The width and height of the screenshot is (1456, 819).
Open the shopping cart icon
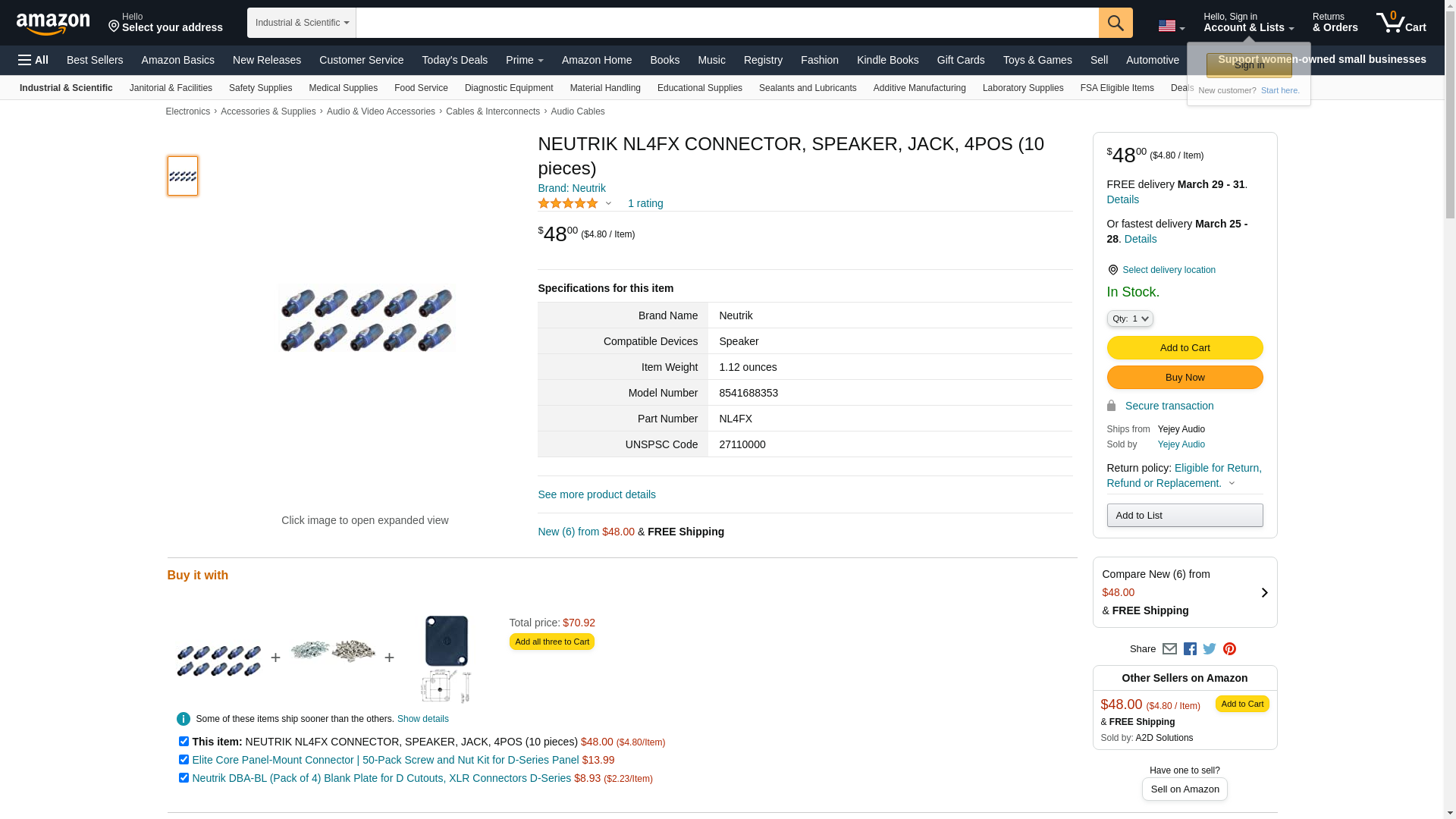[1400, 23]
